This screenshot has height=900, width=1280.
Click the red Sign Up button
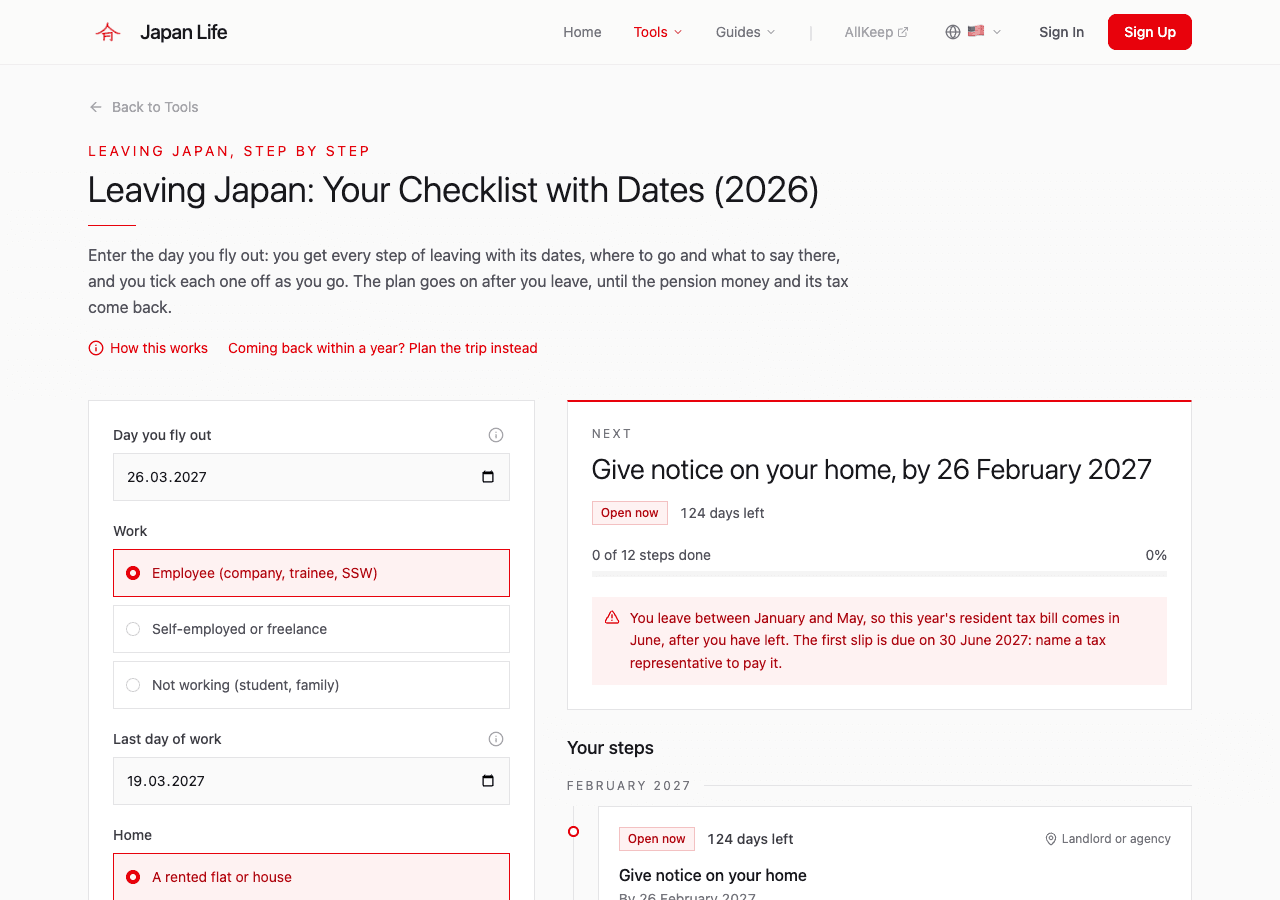pos(1150,32)
